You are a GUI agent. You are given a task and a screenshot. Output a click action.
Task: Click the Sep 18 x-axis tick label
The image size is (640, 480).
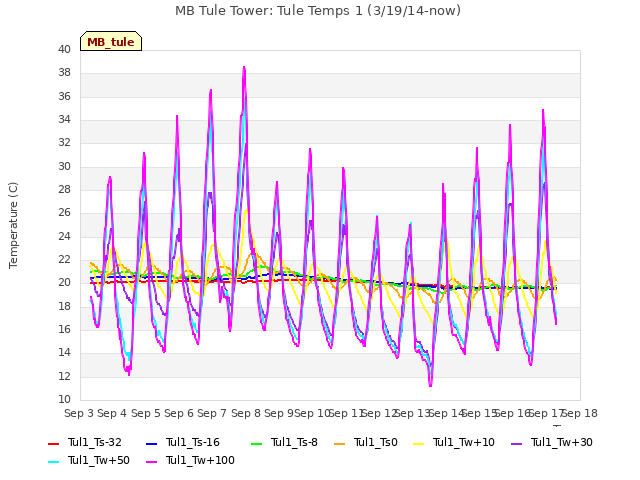580,413
